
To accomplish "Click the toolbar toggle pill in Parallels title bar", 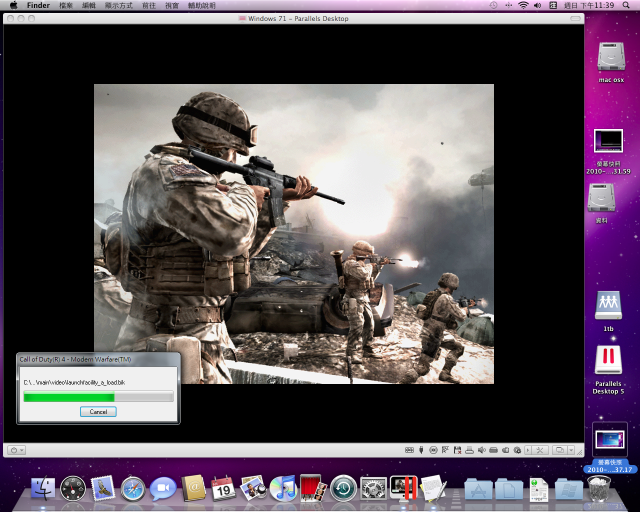I will click(x=576, y=18).
